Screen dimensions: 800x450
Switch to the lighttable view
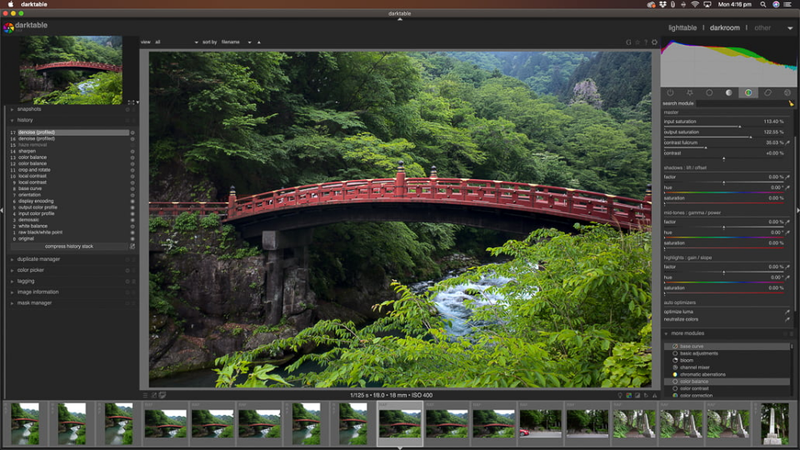tap(683, 28)
